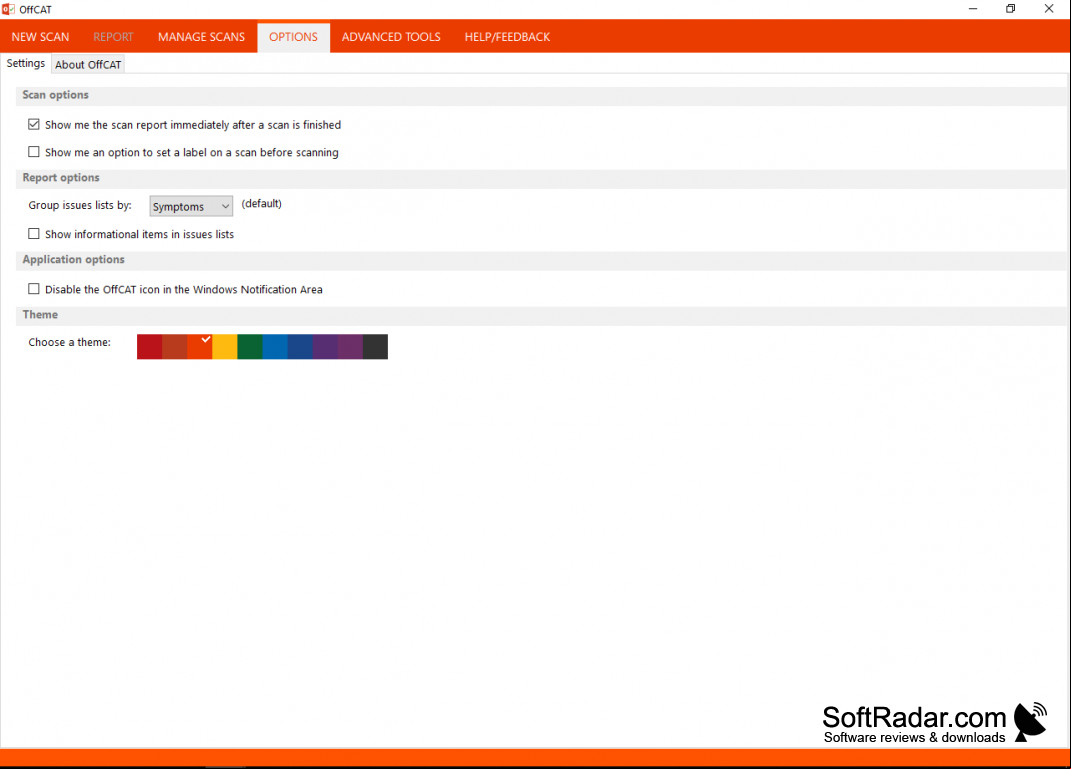Pick the plum swatch beside the dark gray one
The image size is (1071, 769).
350,347
